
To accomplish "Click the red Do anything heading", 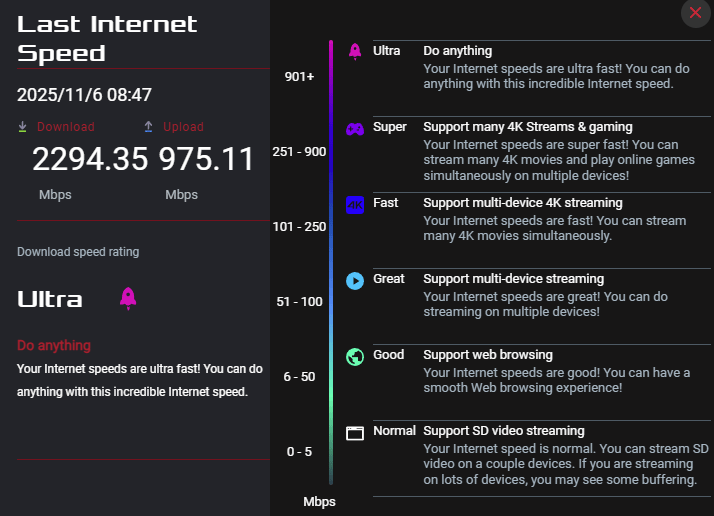I will (54, 345).
